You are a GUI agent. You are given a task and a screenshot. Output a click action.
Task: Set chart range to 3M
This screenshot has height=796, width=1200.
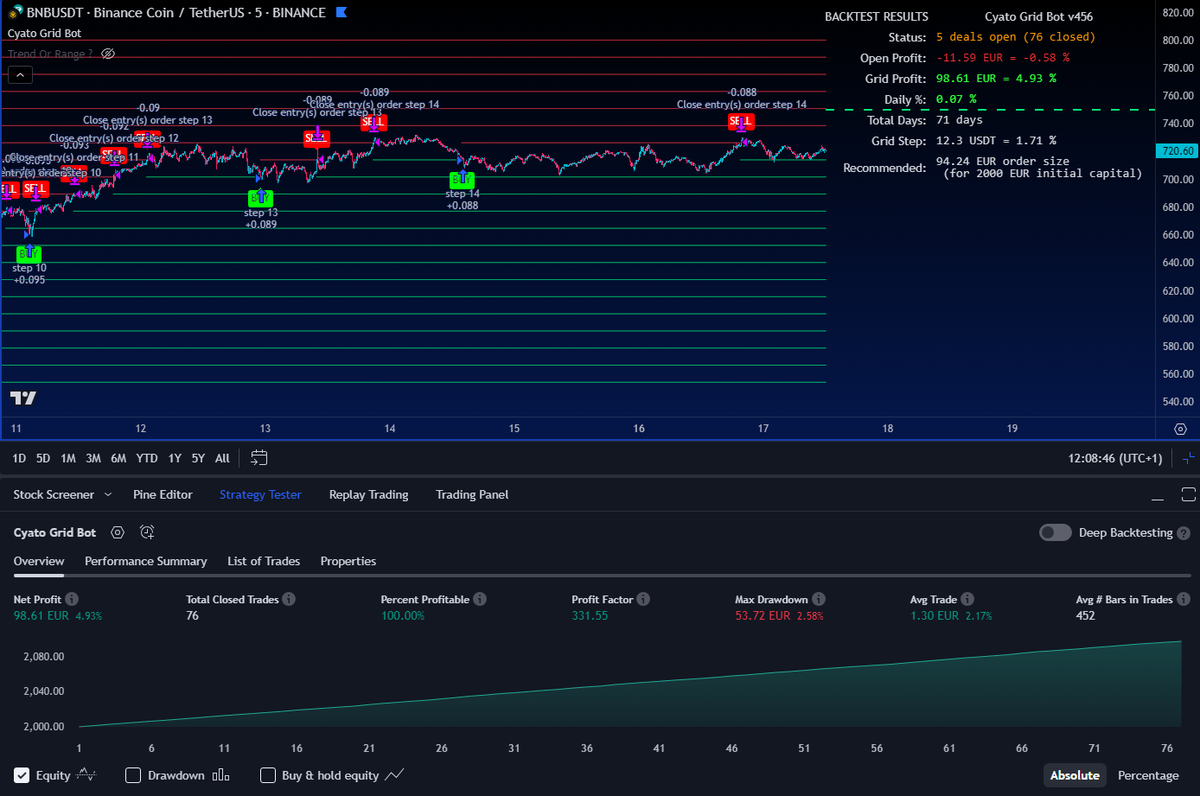(93, 458)
